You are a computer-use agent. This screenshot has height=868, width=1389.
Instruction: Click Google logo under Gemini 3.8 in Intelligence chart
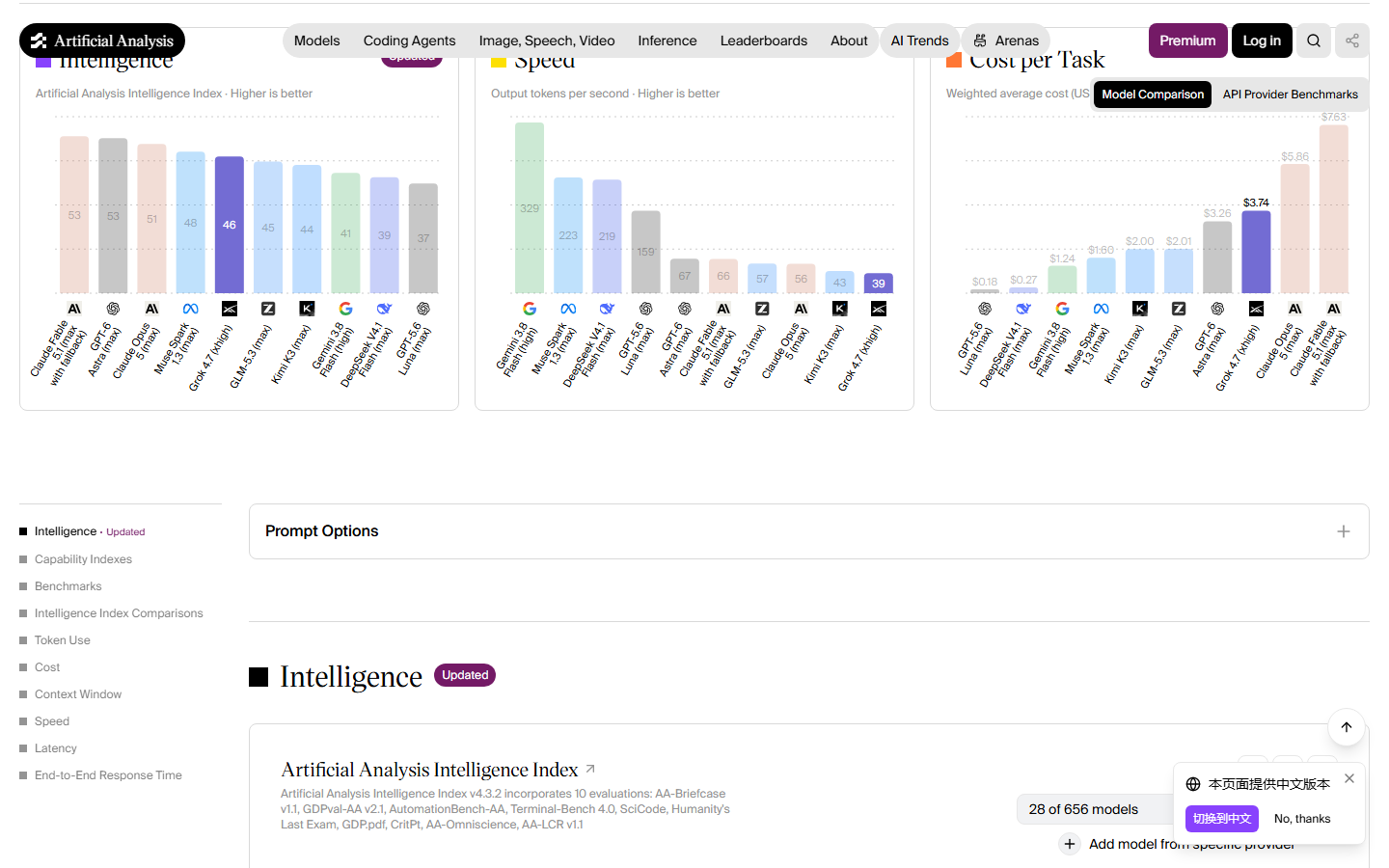tap(345, 309)
